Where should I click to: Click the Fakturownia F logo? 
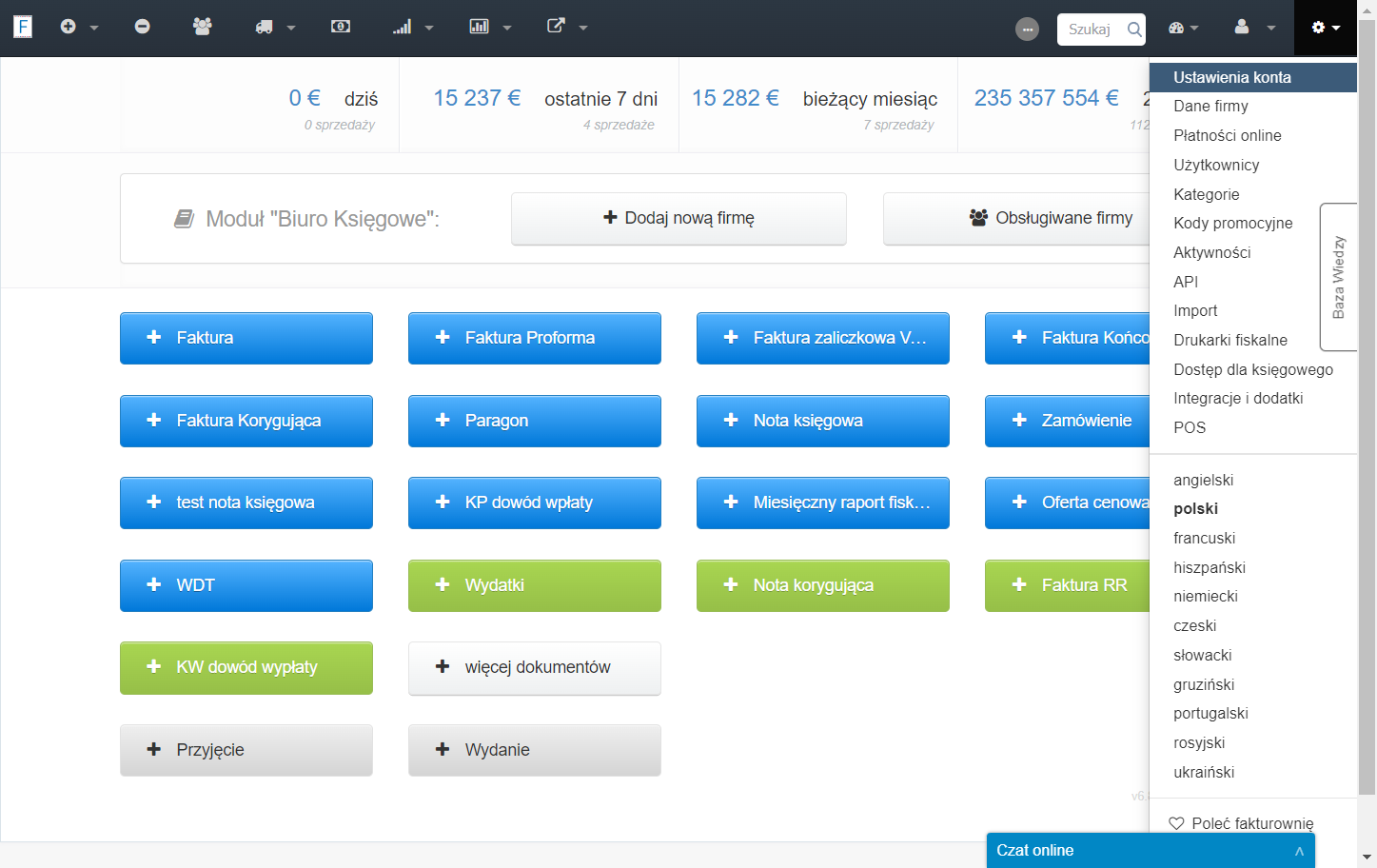click(23, 27)
